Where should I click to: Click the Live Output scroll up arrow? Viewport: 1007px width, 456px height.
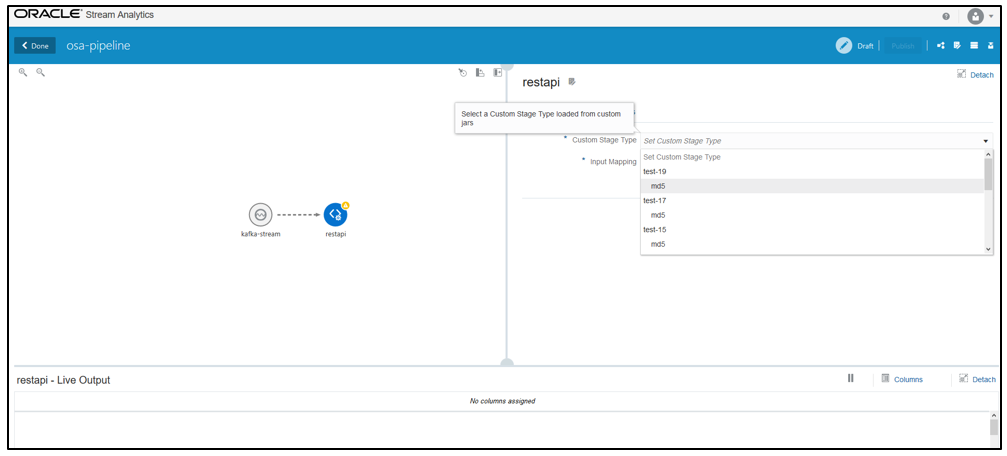tap(994, 416)
